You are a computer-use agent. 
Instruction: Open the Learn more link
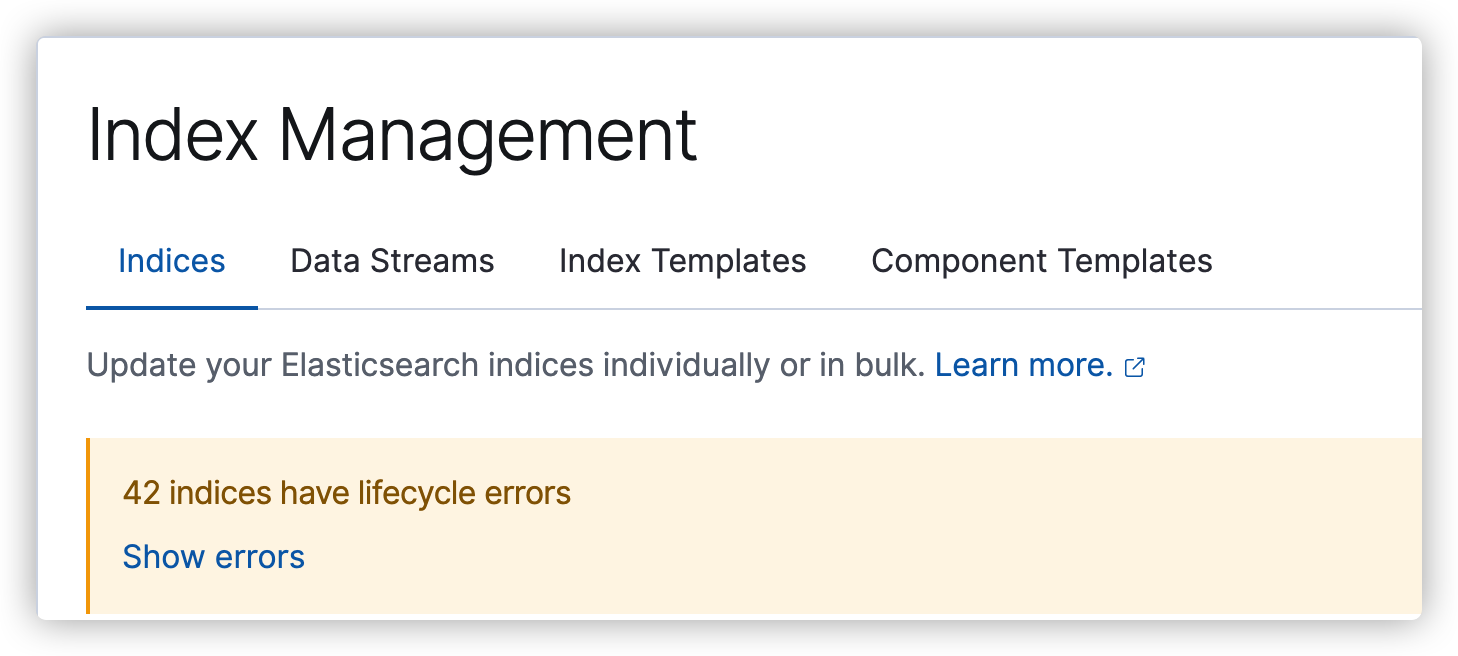[x=1023, y=365]
